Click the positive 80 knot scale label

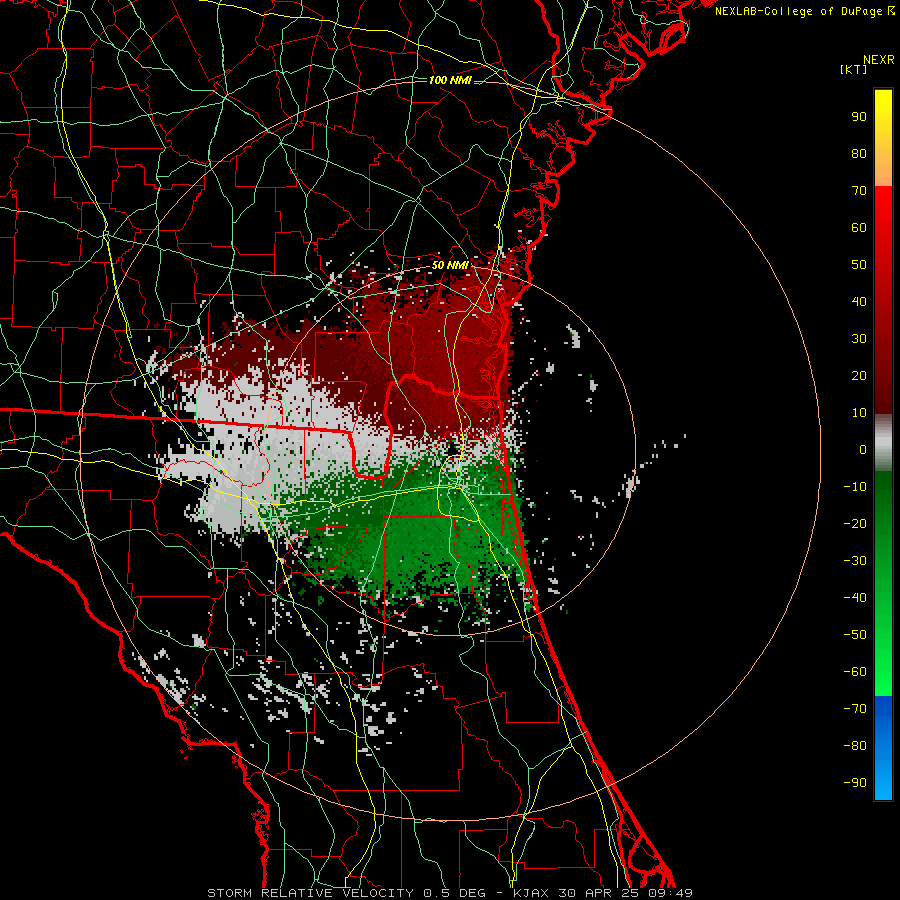[859, 154]
